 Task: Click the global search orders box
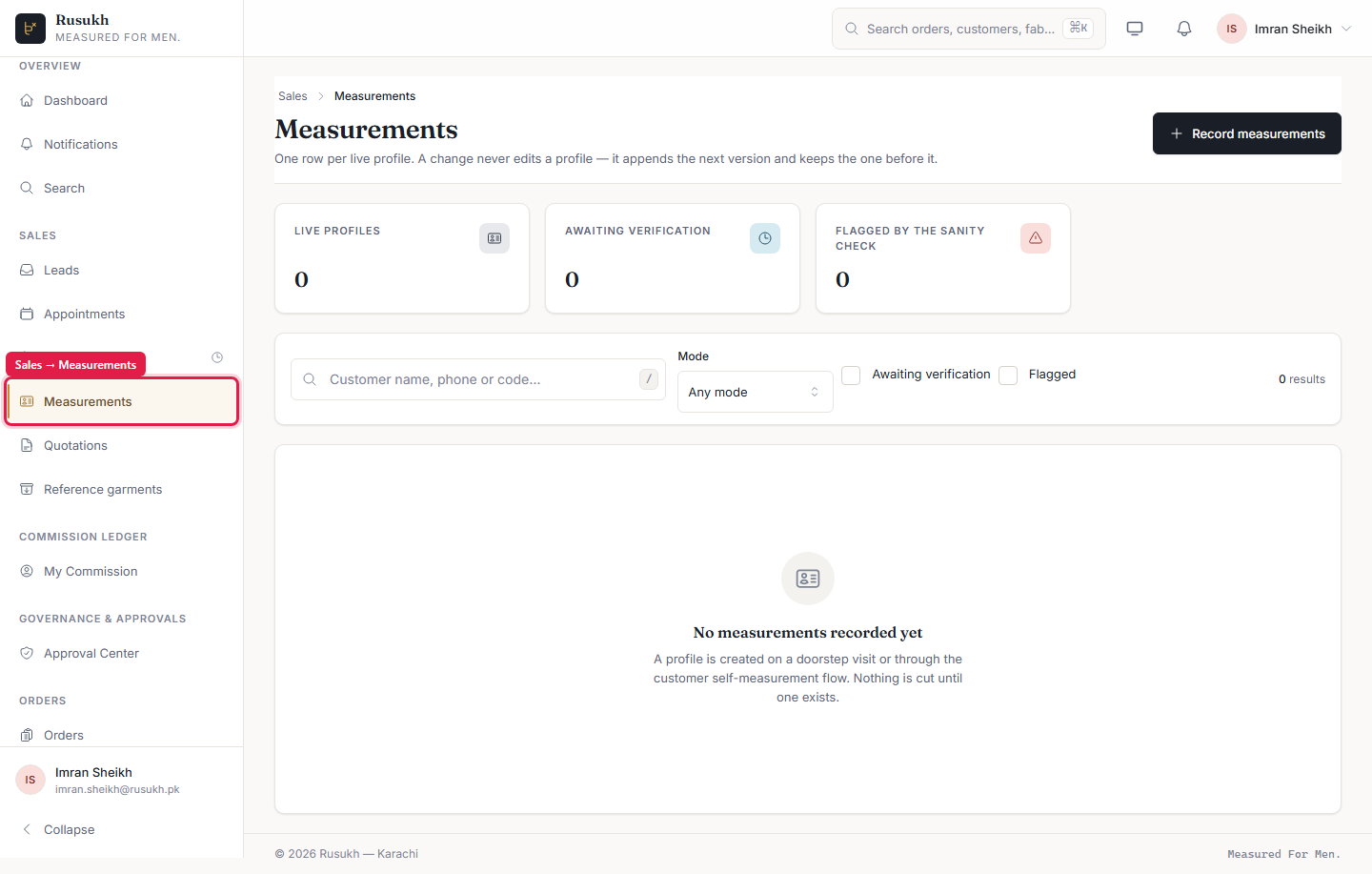click(968, 29)
